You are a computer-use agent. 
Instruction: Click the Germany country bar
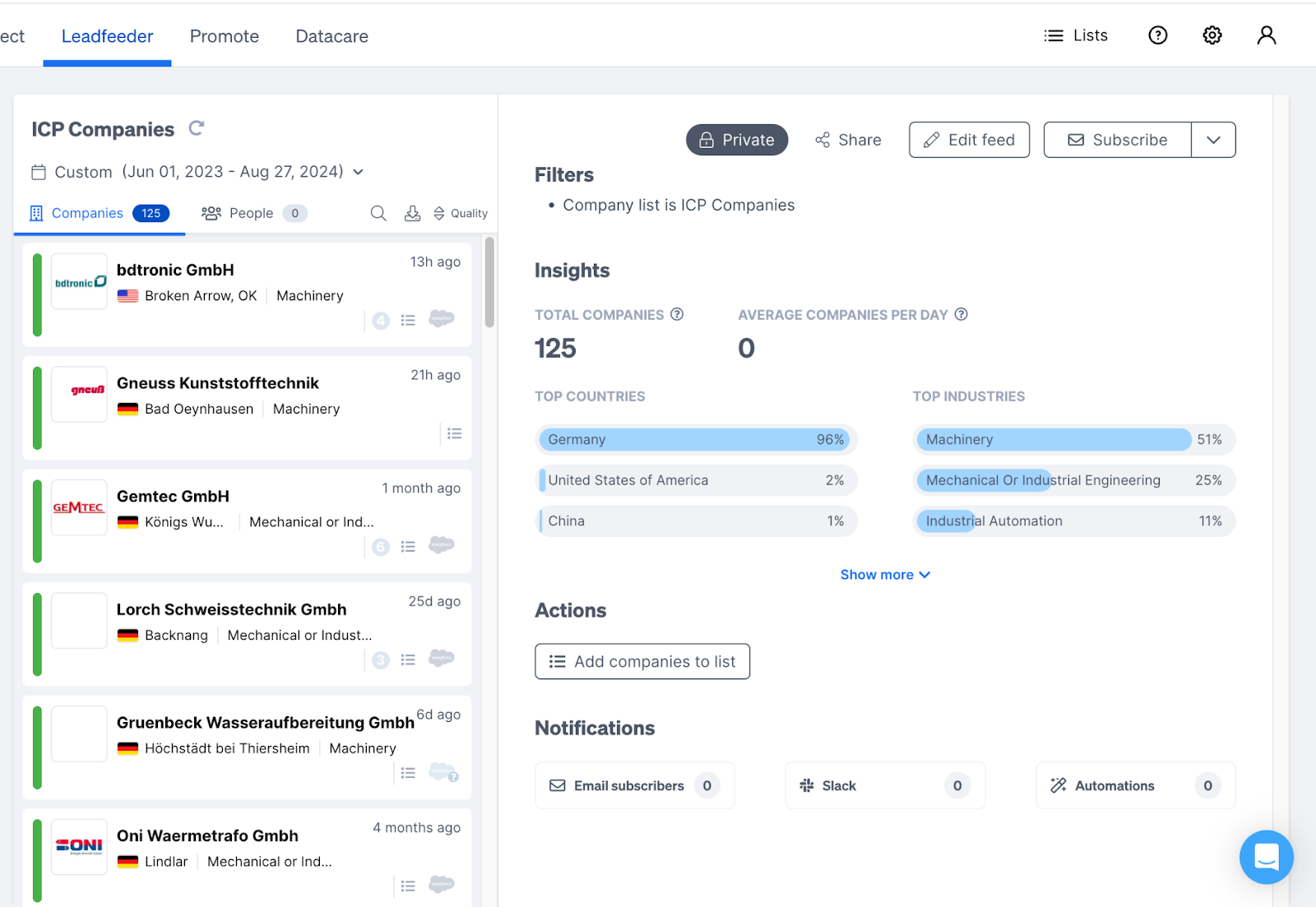[x=696, y=439]
